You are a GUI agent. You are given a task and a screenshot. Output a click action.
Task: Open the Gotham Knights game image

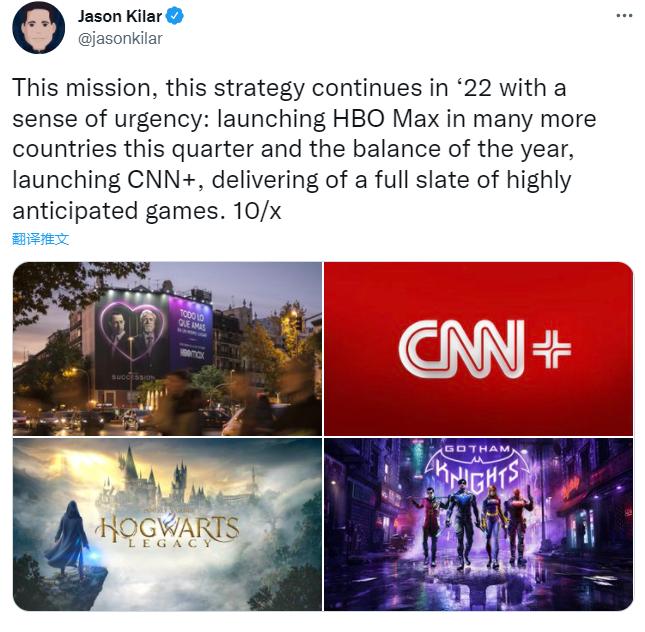click(x=478, y=524)
